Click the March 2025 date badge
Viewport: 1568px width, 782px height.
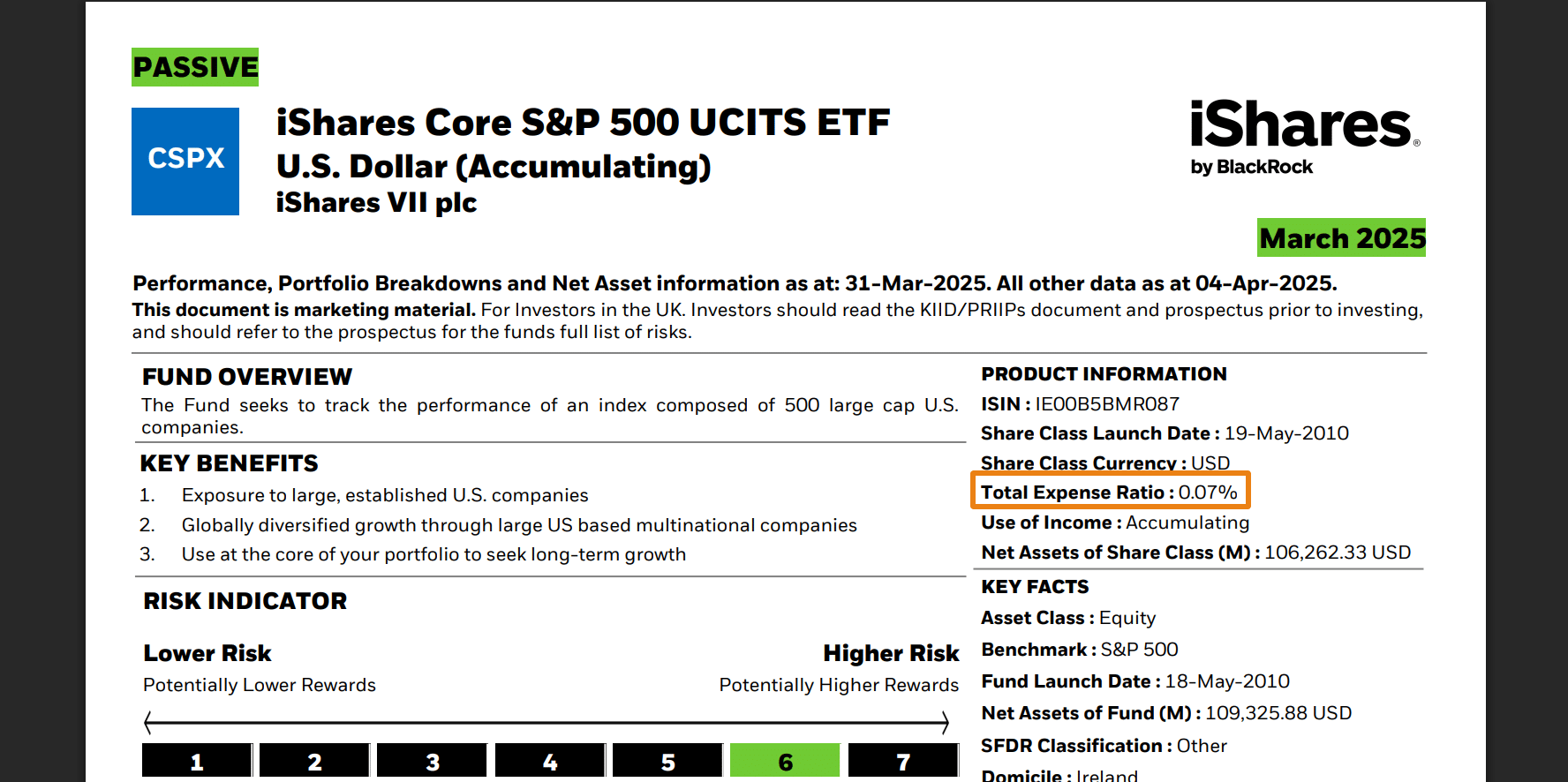(x=1341, y=238)
